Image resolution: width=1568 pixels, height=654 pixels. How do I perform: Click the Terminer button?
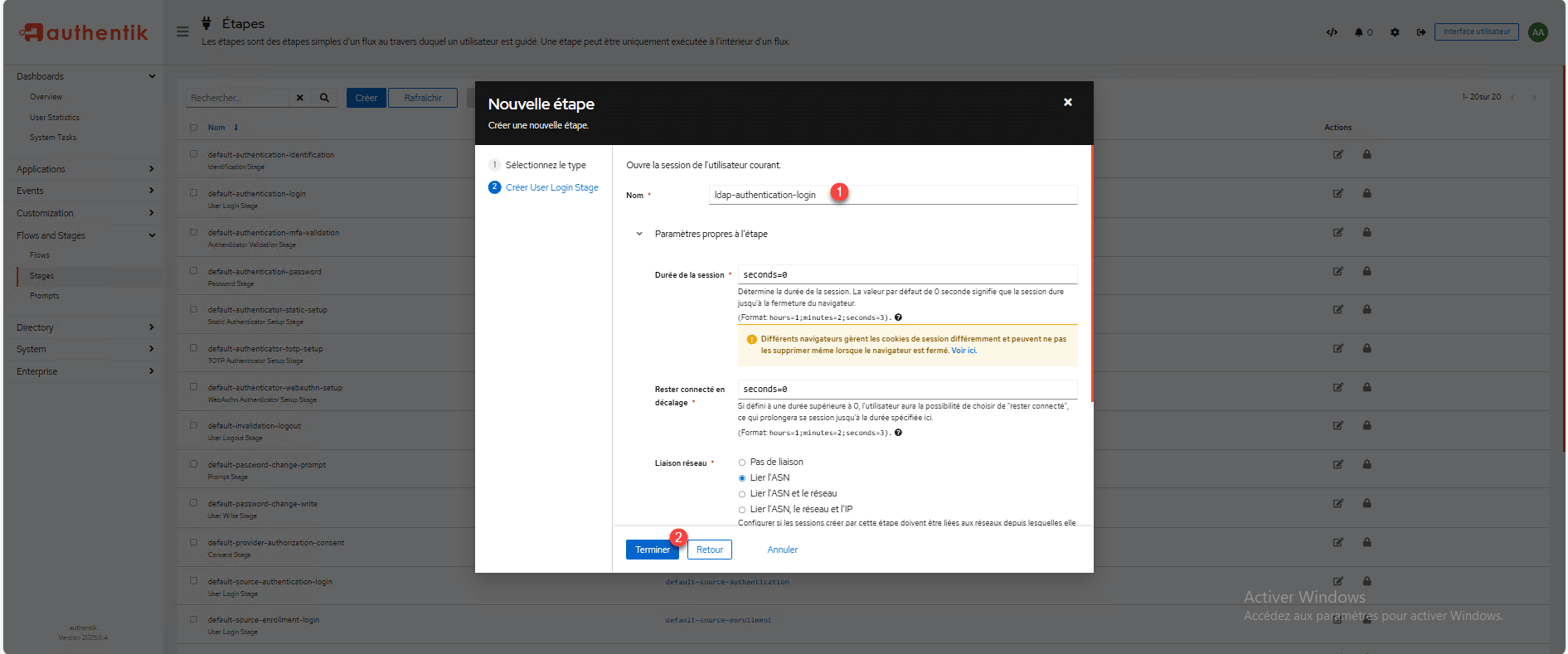click(652, 550)
